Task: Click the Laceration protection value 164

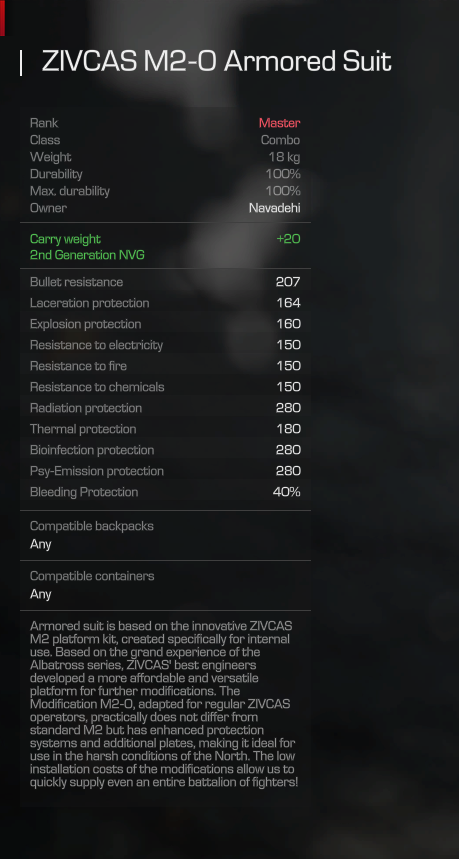Action: (x=288, y=303)
